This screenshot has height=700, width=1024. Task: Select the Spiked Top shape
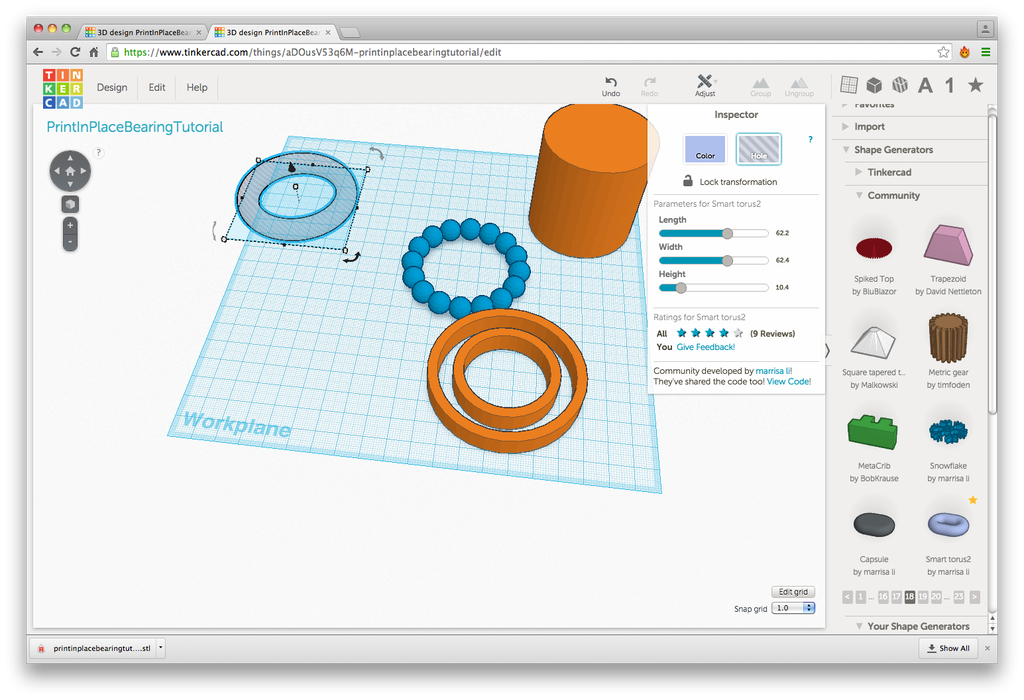pyautogui.click(x=874, y=248)
